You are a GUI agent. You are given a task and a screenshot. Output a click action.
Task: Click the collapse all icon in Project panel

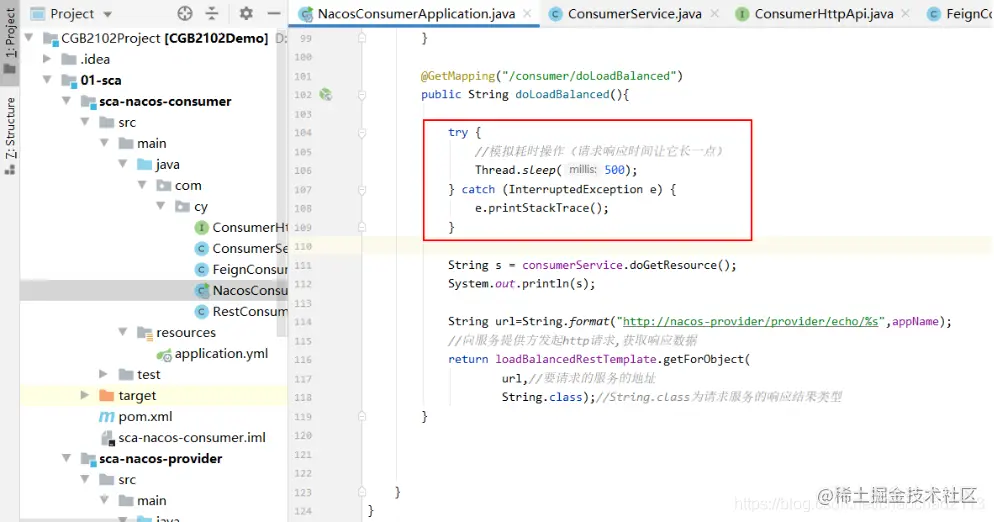pyautogui.click(x=212, y=13)
